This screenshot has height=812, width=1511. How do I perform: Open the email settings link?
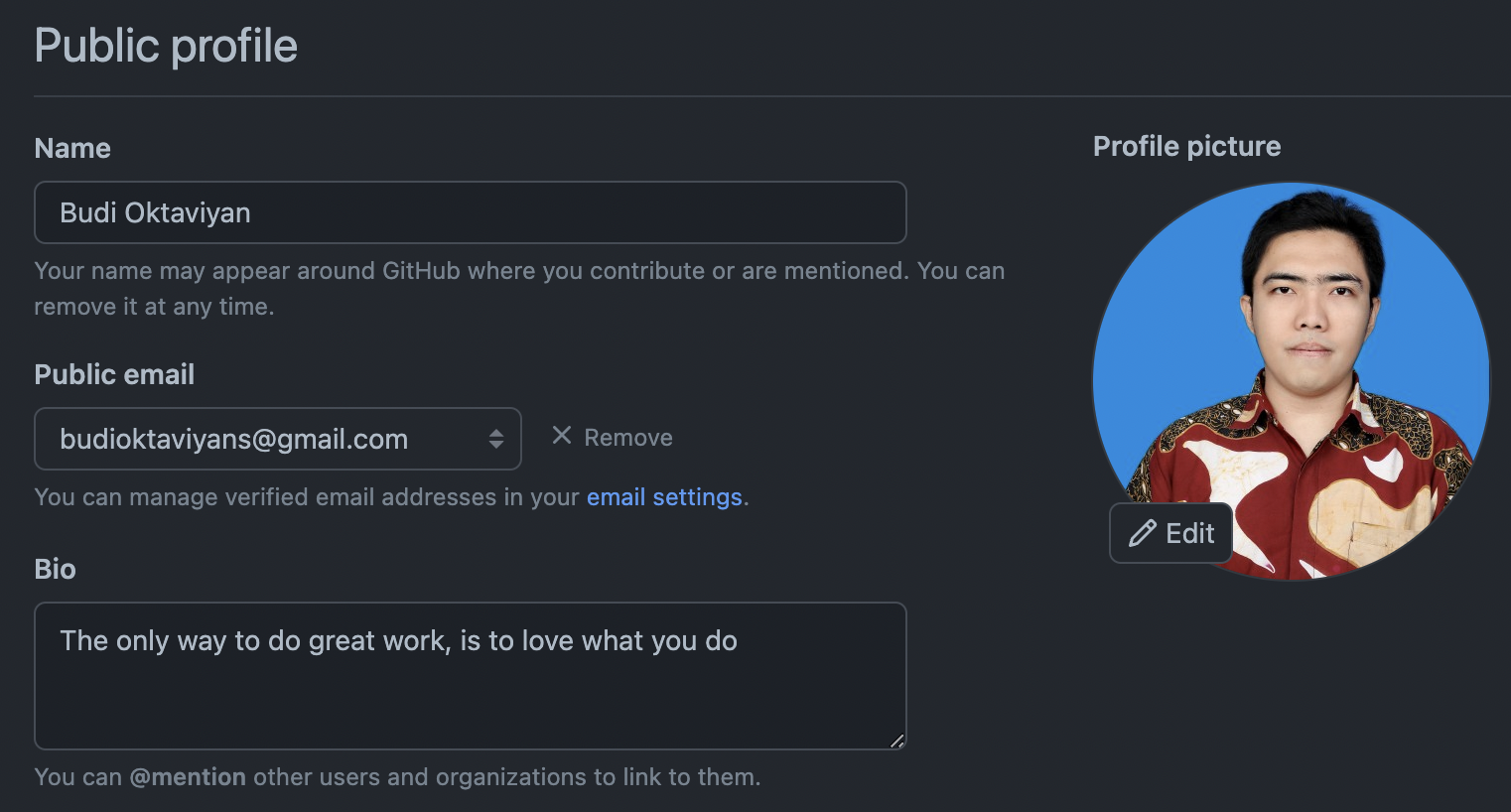click(x=665, y=496)
